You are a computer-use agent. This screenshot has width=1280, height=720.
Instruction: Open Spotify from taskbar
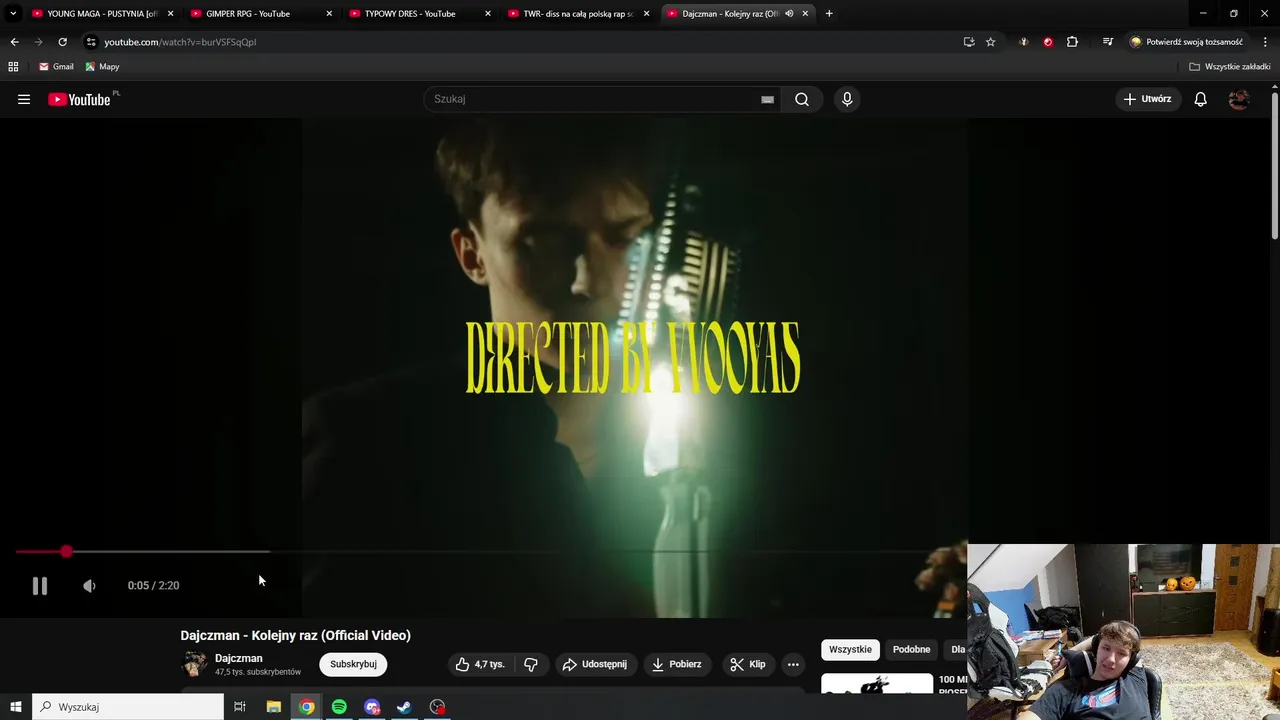tap(339, 707)
